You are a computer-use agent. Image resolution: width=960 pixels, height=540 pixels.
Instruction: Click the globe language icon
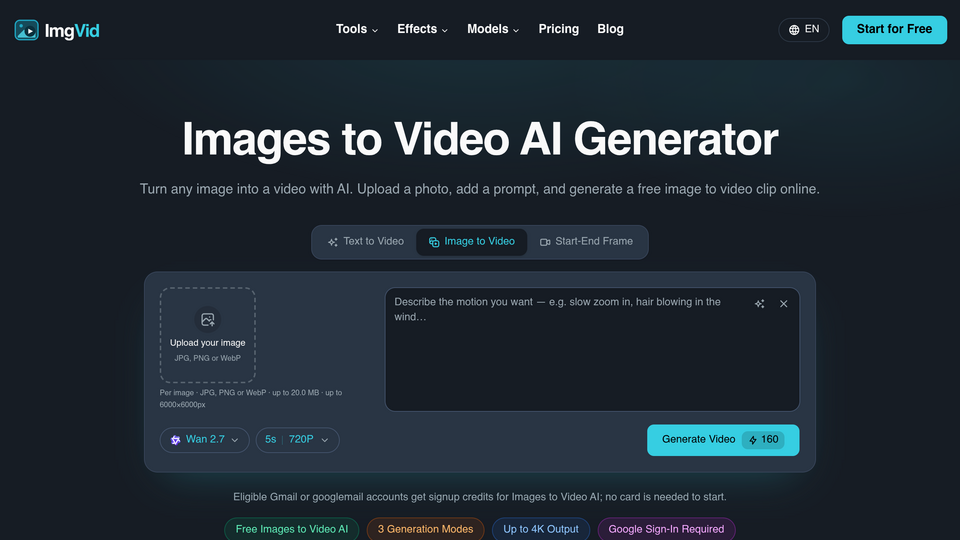coord(794,30)
